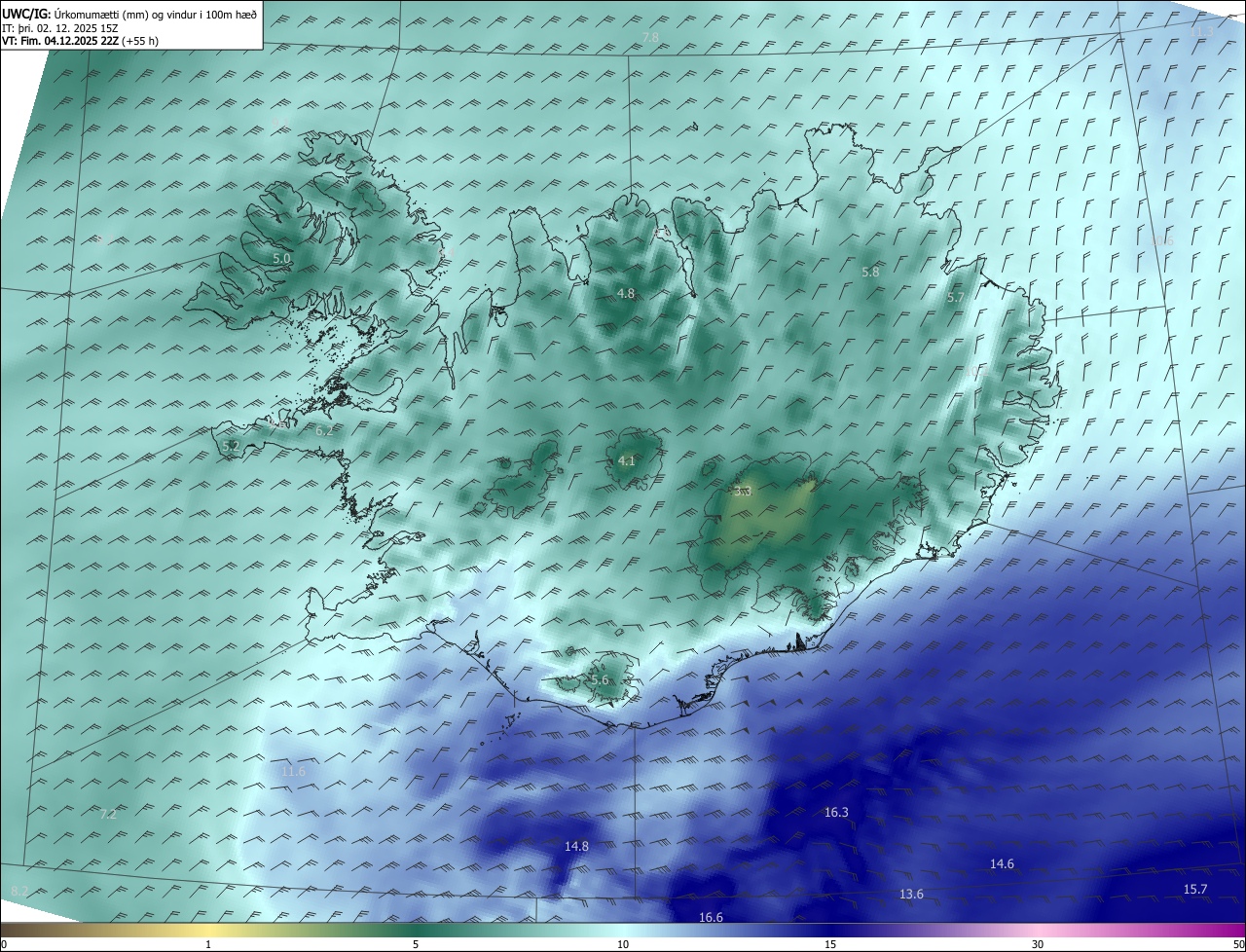Click the 4.8 value in northern Iceland
The image size is (1246, 952).
tap(626, 294)
